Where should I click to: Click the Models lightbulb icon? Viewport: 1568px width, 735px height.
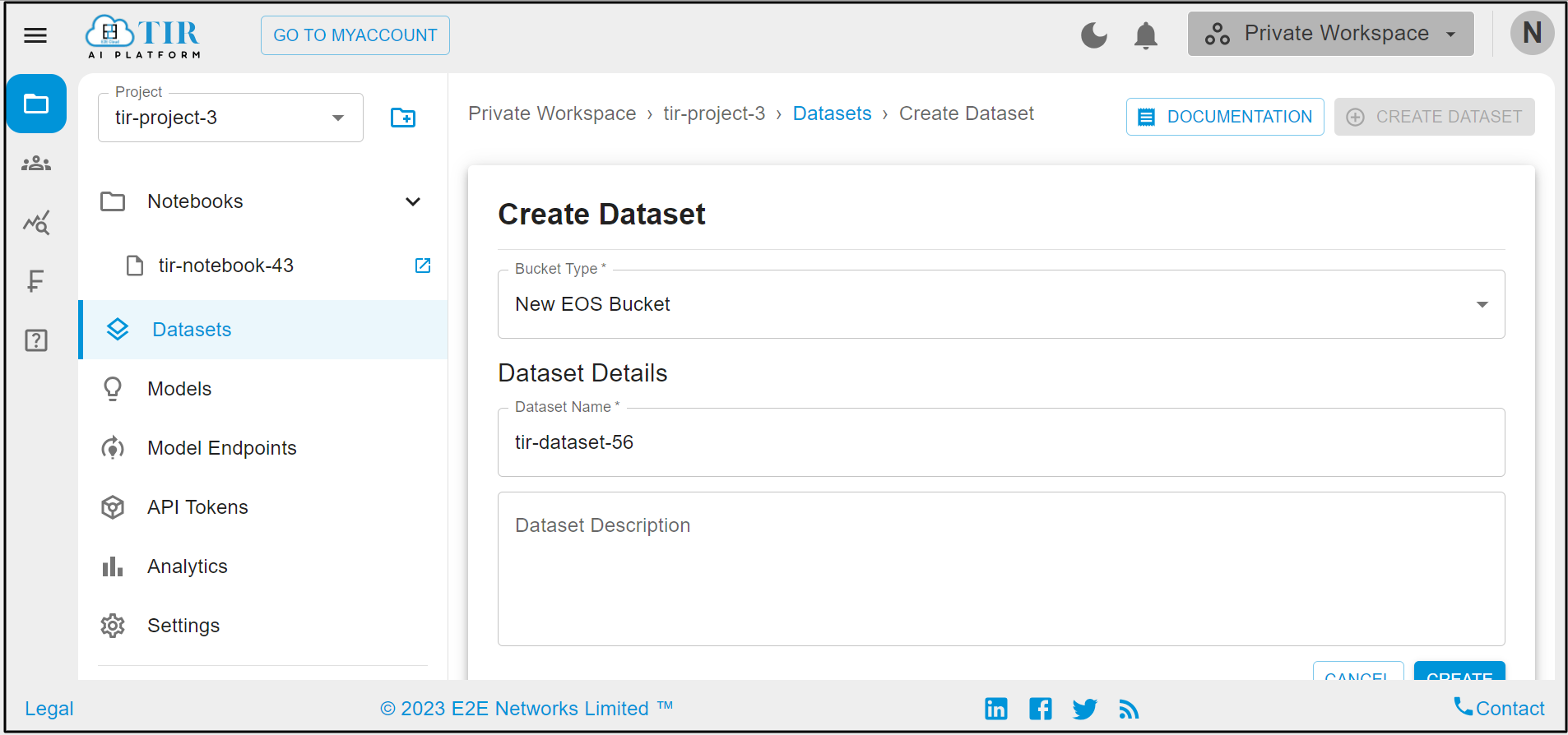[x=113, y=389]
